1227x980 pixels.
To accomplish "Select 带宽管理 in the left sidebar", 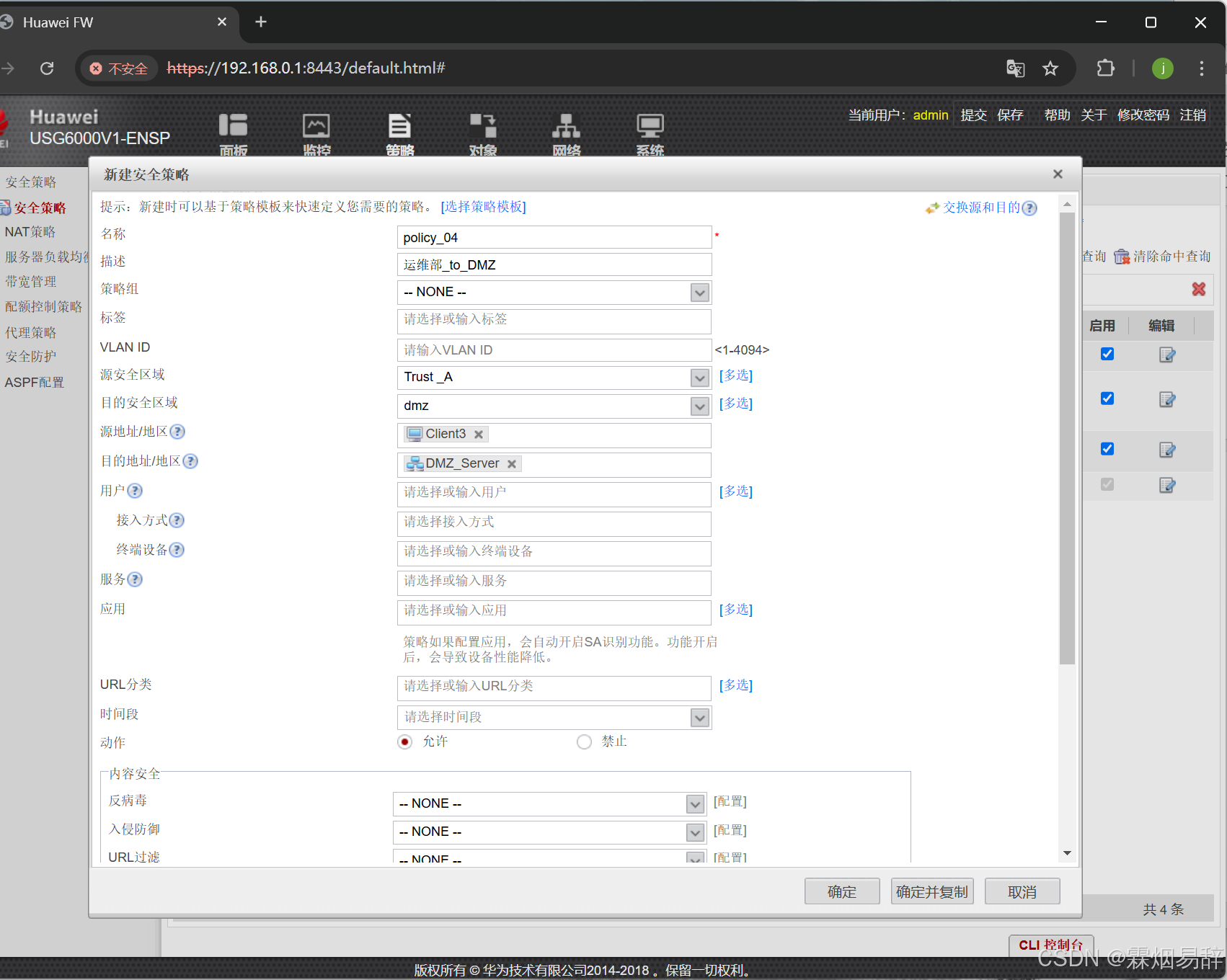I will pyautogui.click(x=30, y=282).
